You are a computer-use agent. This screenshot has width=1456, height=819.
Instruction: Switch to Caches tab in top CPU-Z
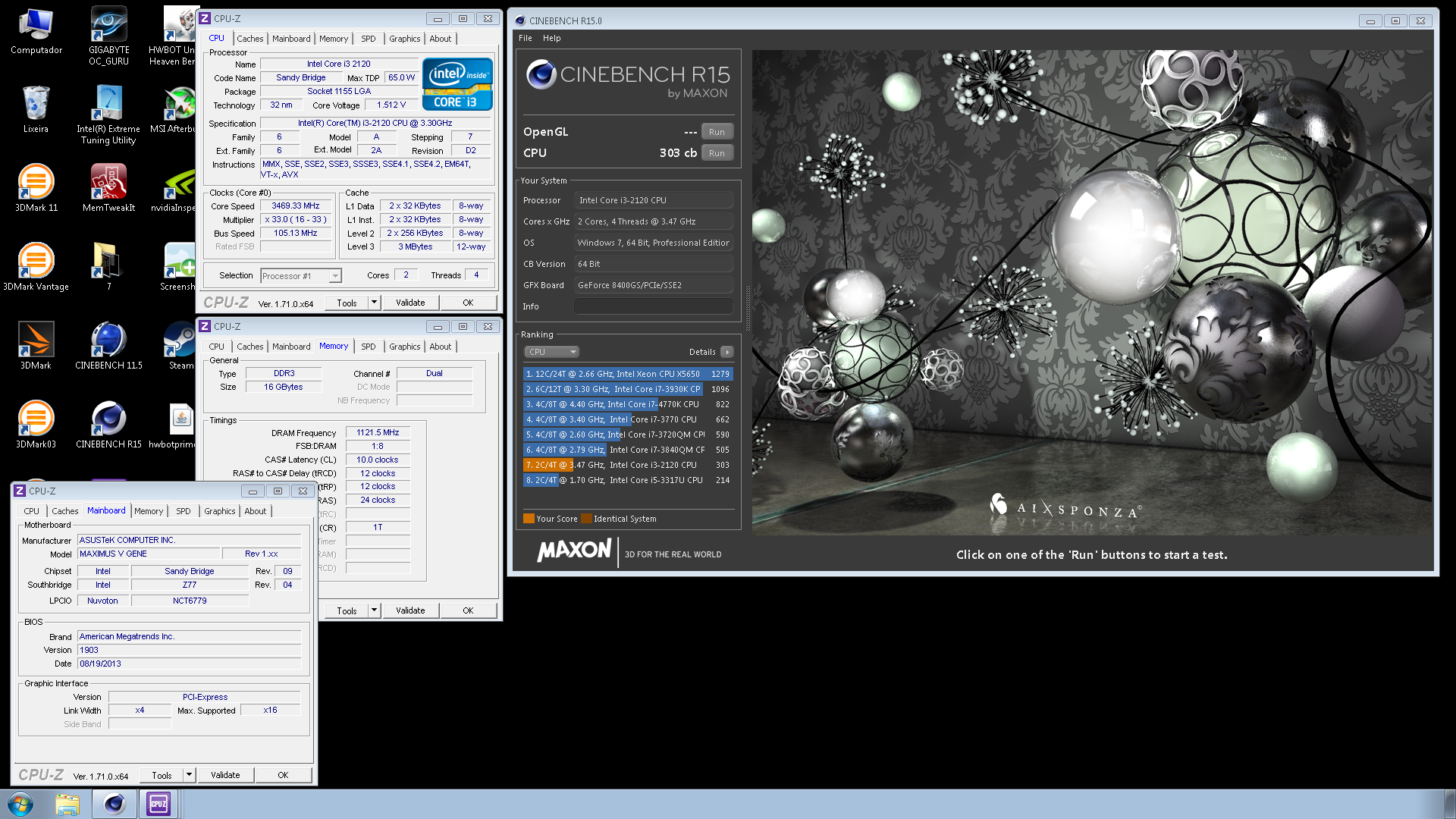pos(249,39)
